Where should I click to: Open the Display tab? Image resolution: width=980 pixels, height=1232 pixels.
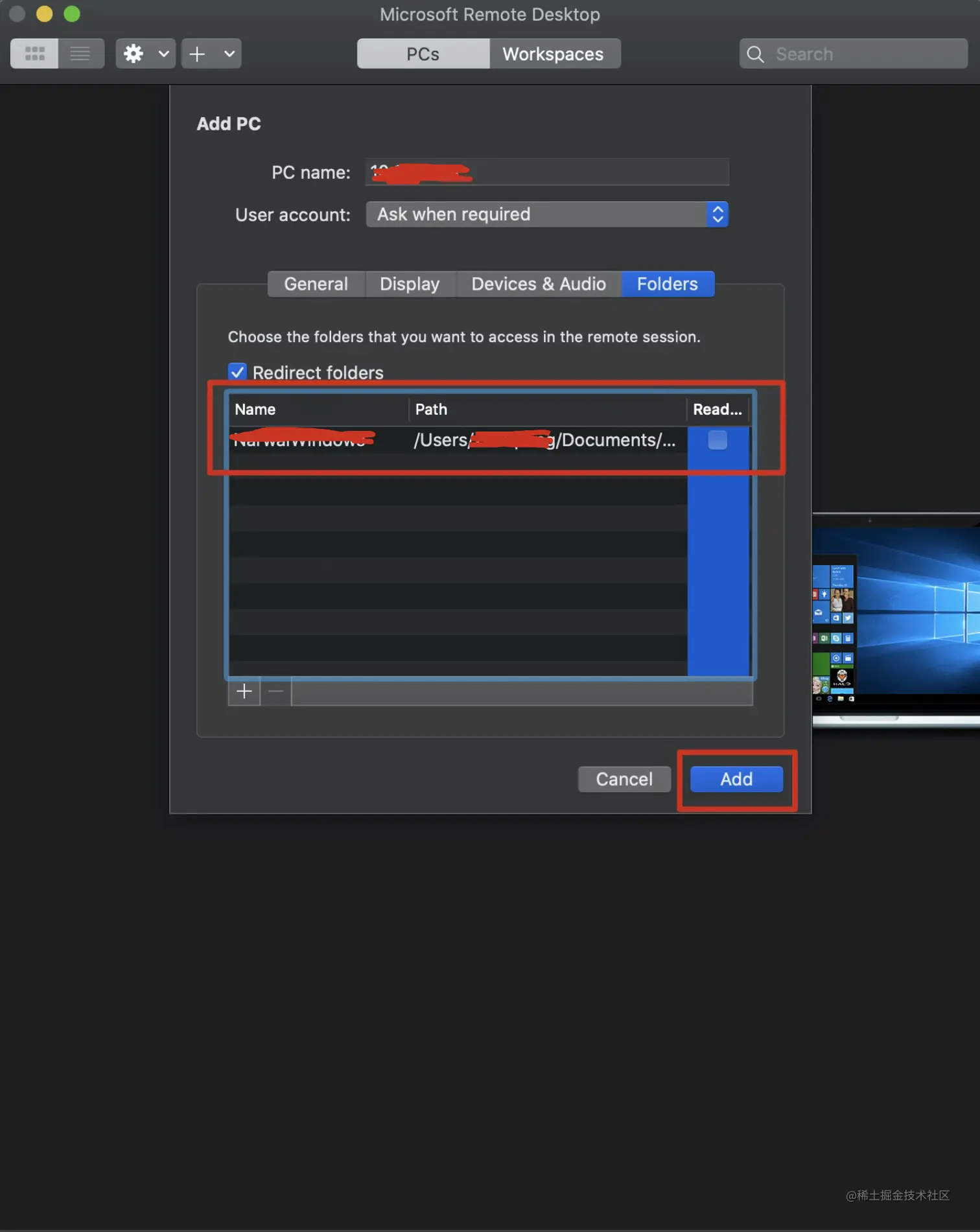click(x=410, y=284)
